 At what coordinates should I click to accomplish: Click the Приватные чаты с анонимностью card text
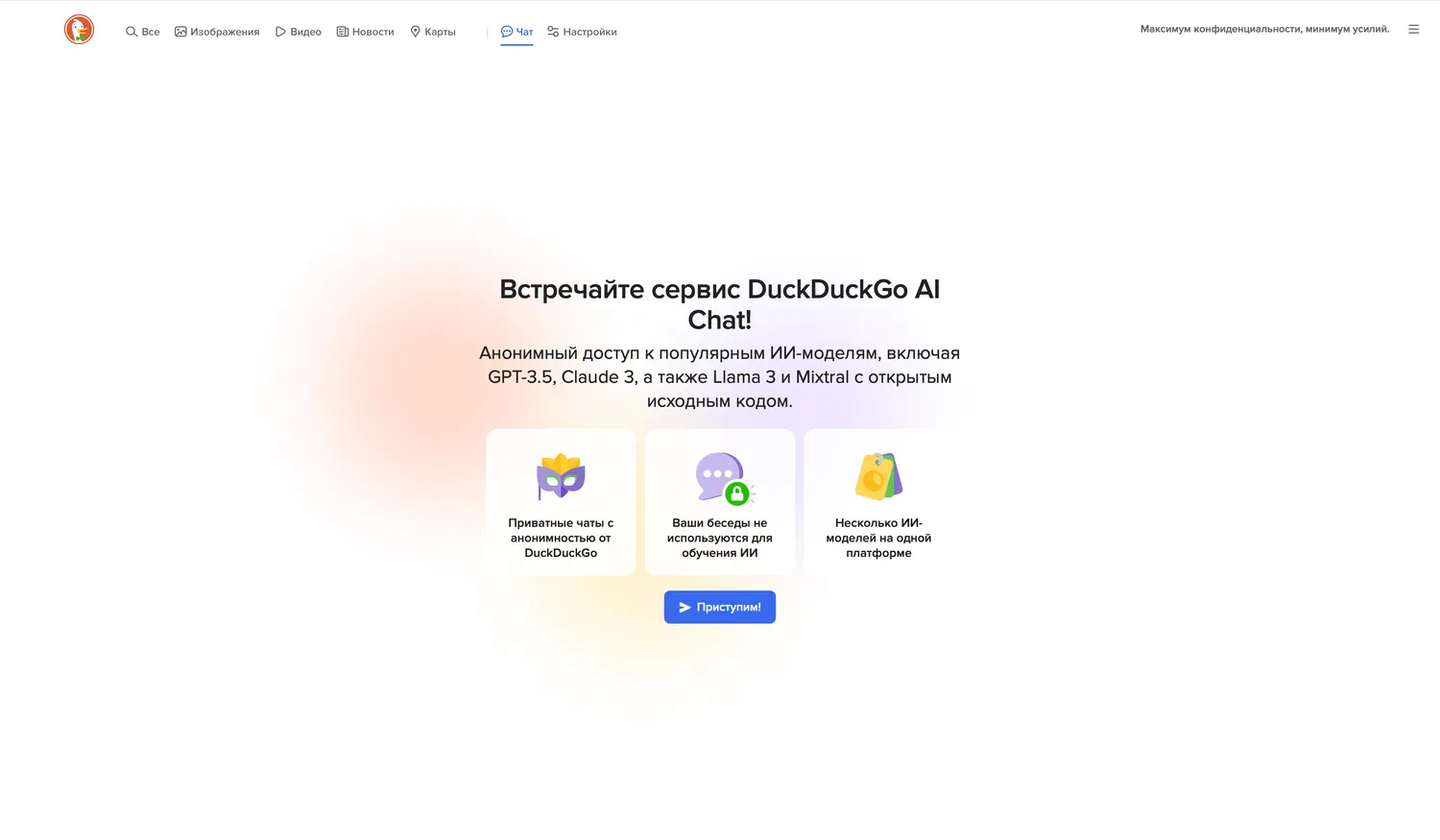561,538
